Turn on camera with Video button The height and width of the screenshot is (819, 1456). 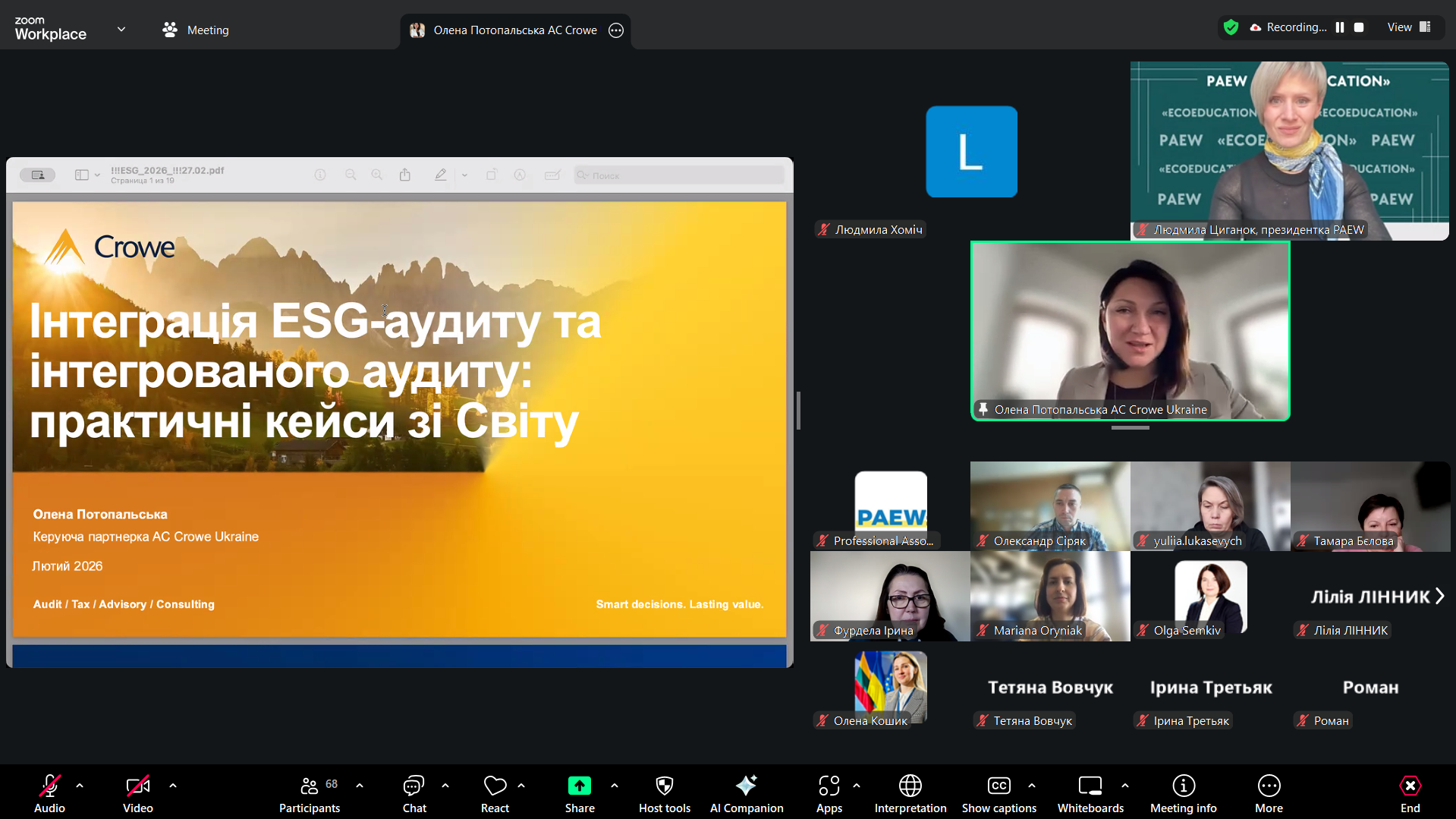[137, 792]
